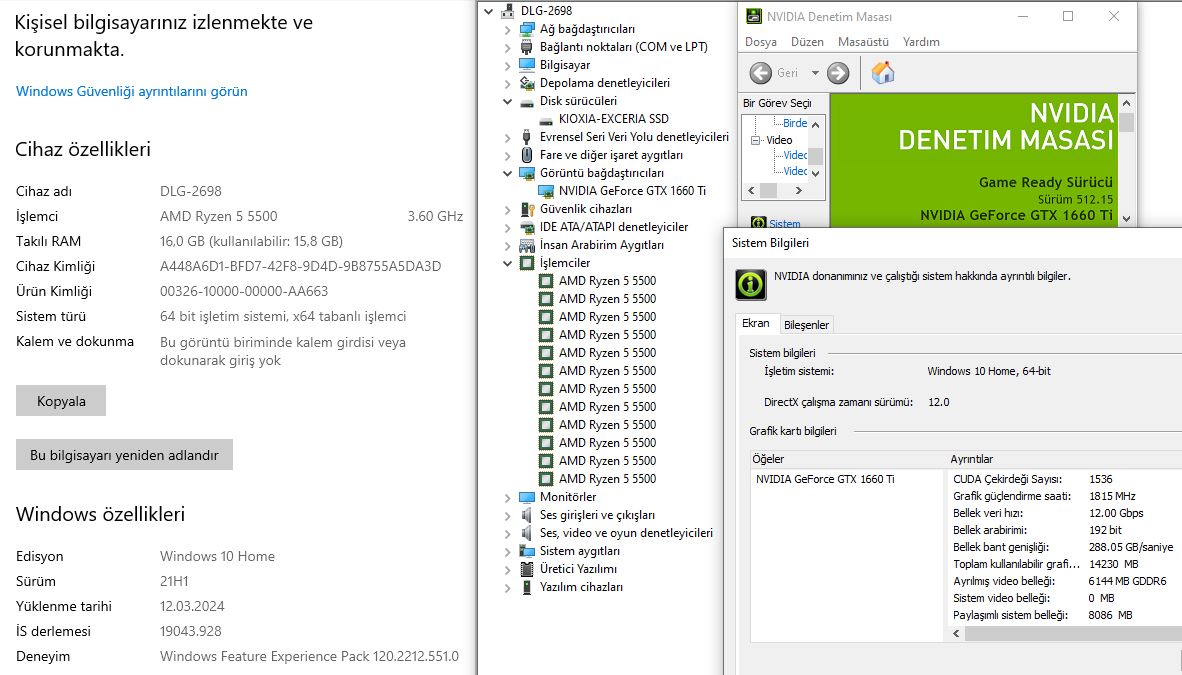Screen dimensions: 1182x675
Task: Click the IDE ATA/ATAPI denetleyiciler icon
Action: 527,227
